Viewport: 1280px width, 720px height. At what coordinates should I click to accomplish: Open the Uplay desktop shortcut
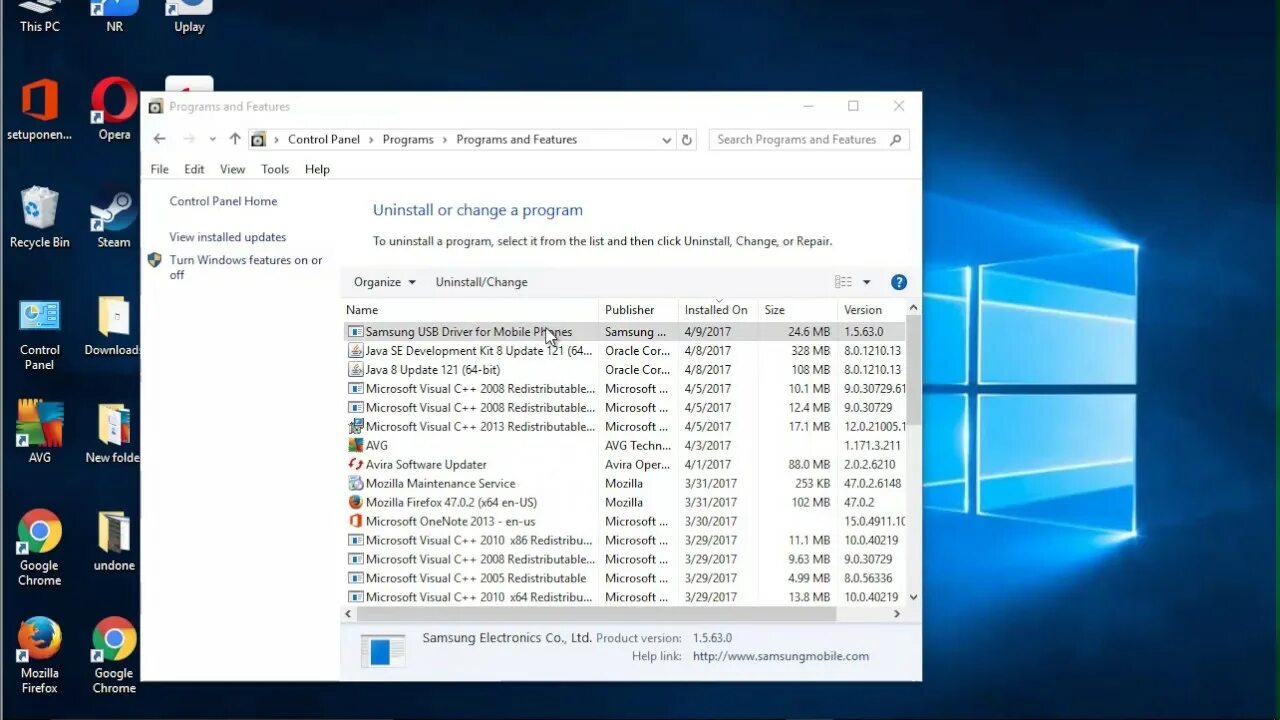pos(189,17)
